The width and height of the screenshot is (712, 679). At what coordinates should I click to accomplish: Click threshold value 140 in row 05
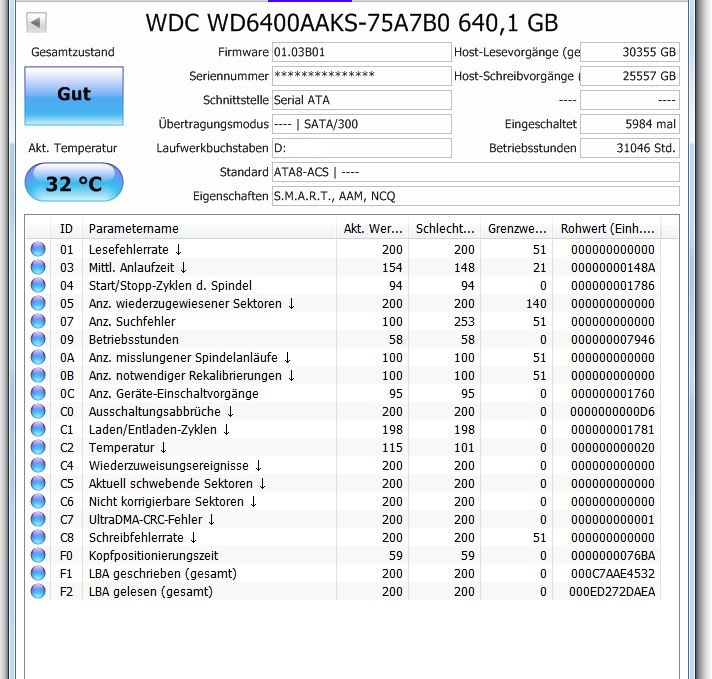tap(536, 303)
